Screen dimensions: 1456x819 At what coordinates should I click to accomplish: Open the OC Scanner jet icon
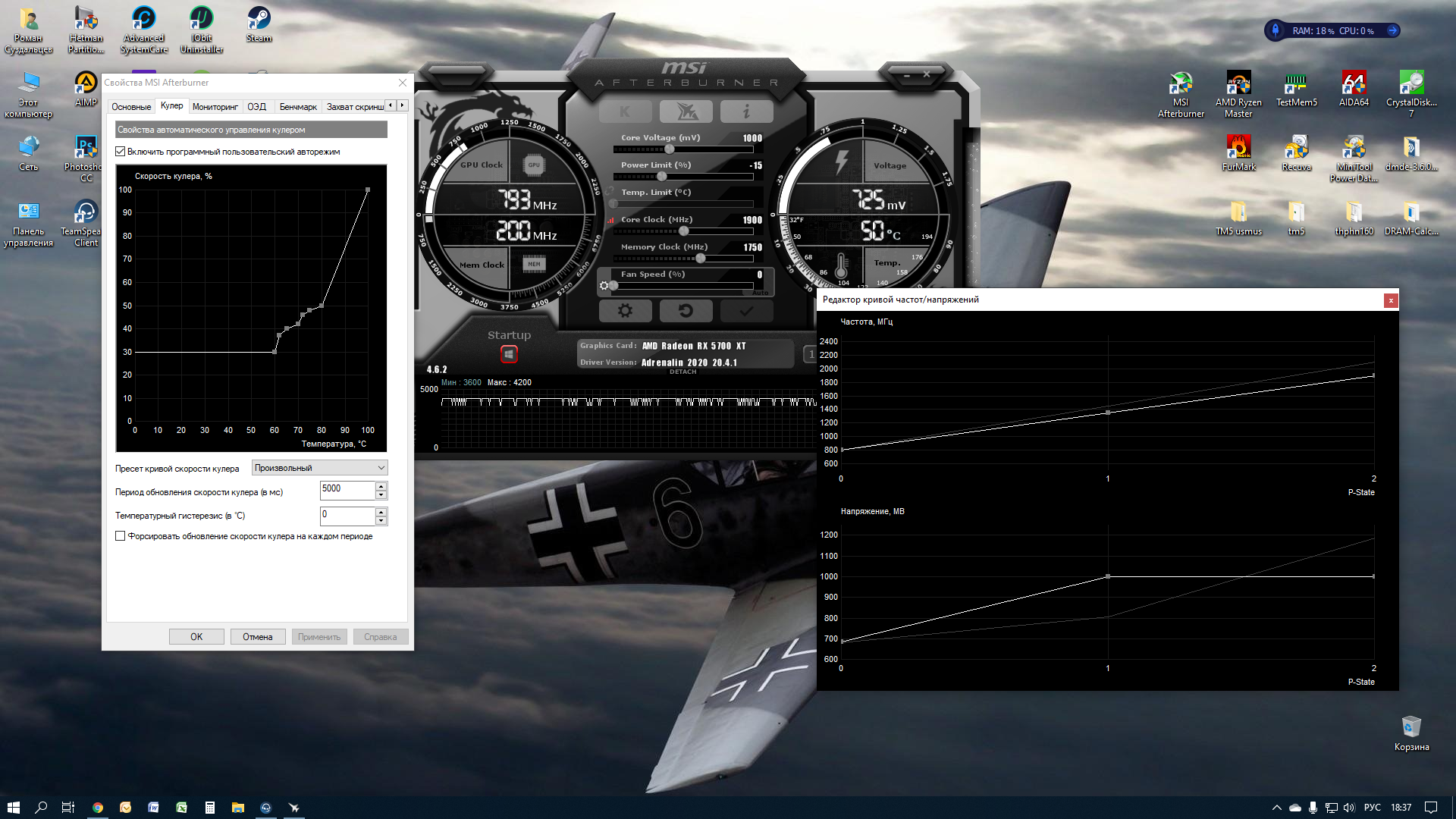point(686,111)
